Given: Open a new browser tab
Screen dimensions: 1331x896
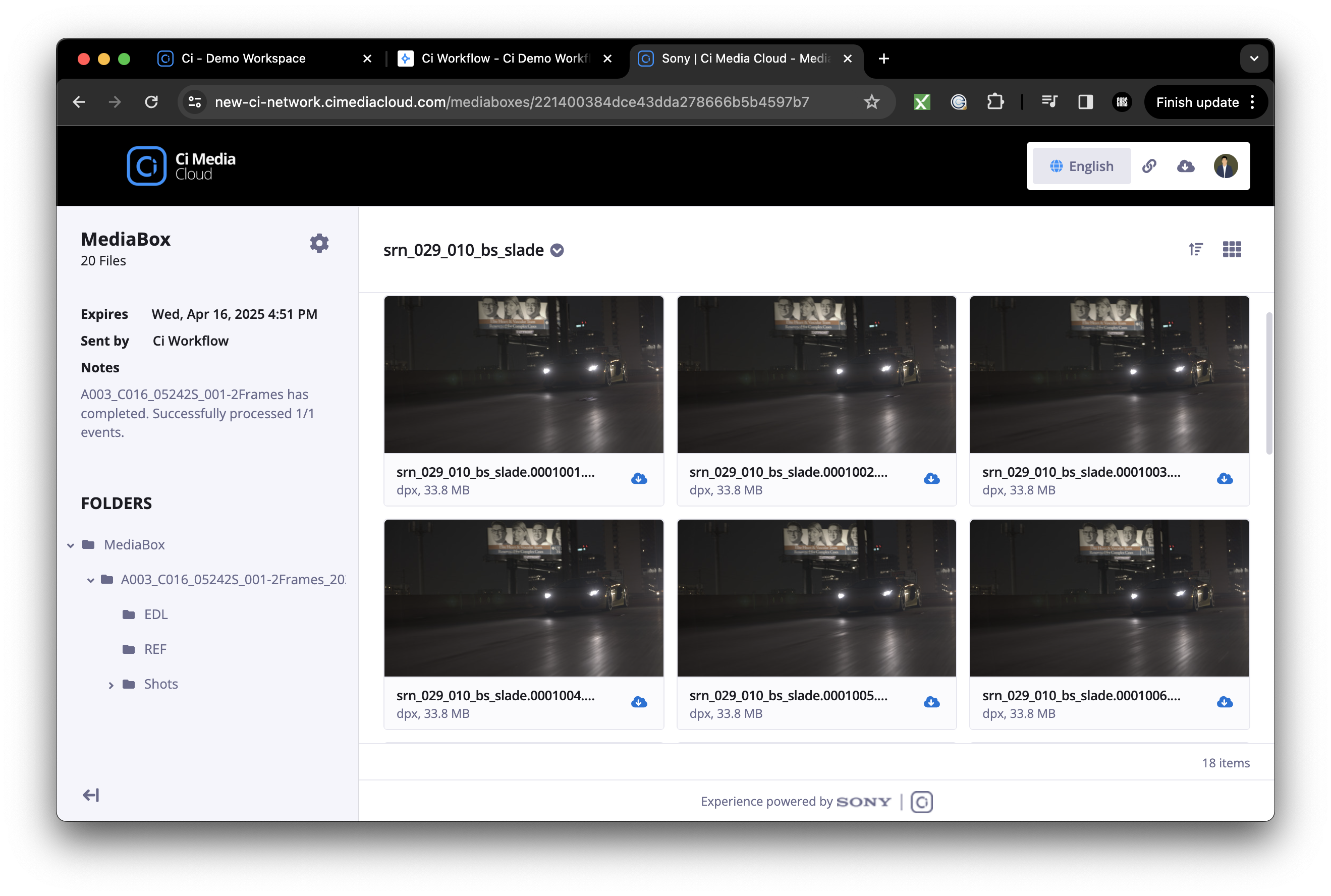Looking at the screenshot, I should (883, 59).
